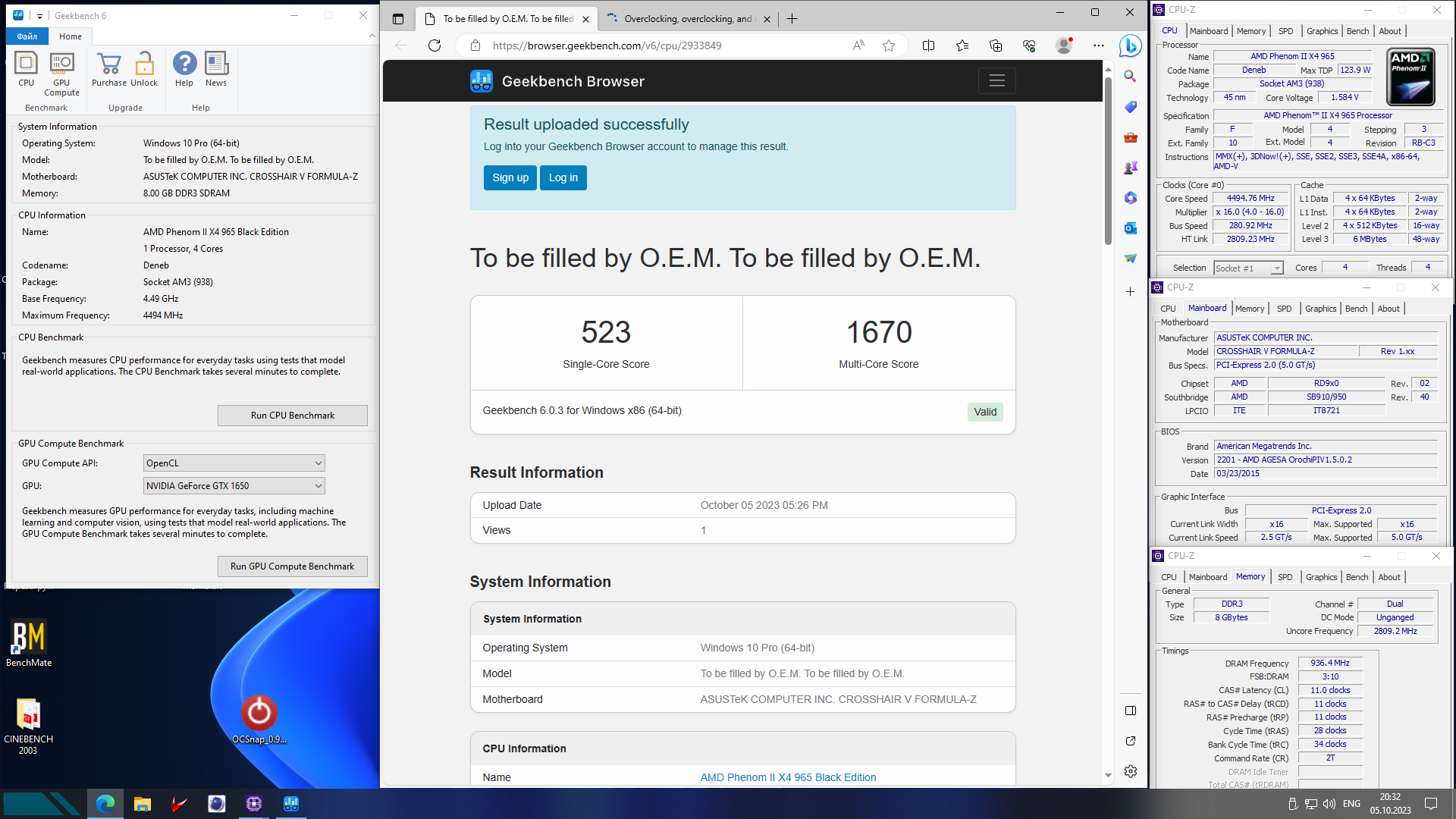
Task: Click the Geekbench Browser logo link
Action: coord(557,81)
